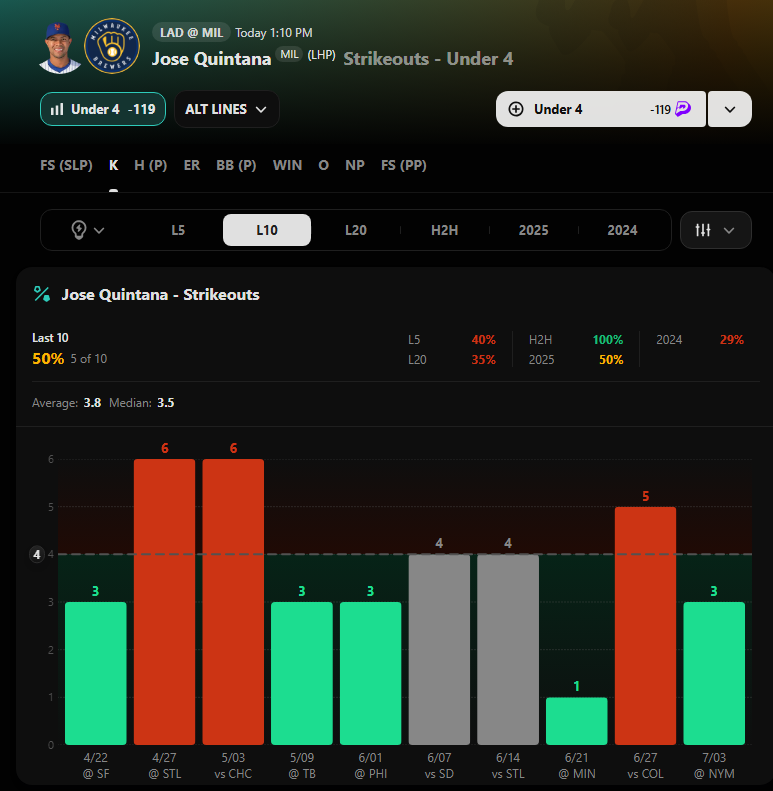Click the 6/27 vs COL red bar

(645, 626)
